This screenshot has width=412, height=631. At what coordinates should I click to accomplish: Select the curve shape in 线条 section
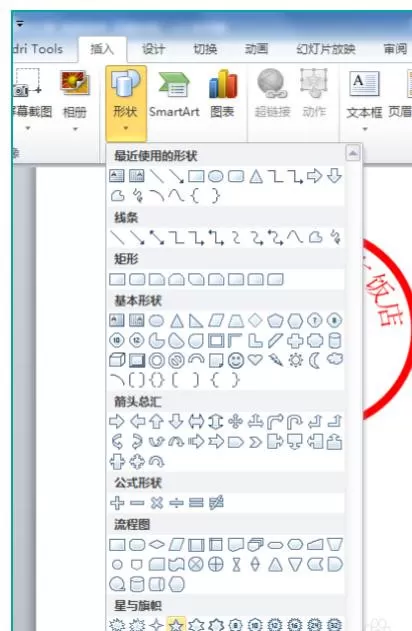[x=295, y=237]
